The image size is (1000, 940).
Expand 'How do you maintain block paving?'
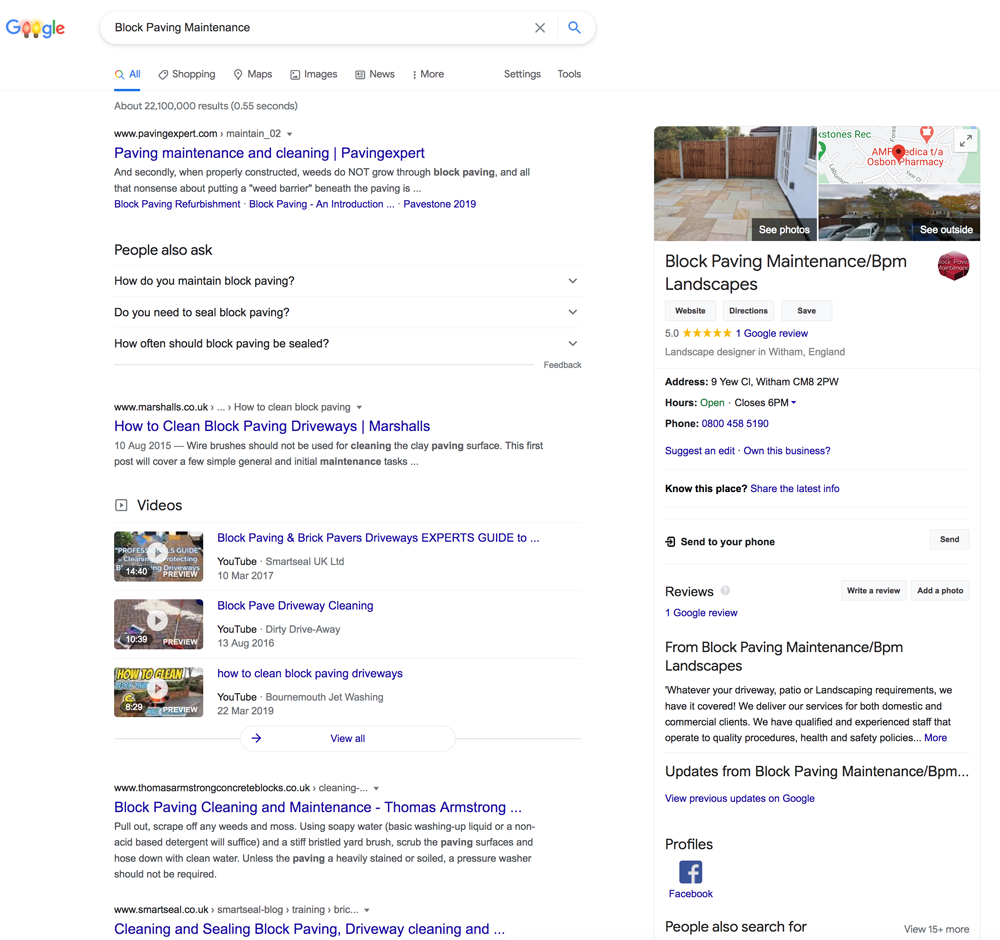coord(348,281)
